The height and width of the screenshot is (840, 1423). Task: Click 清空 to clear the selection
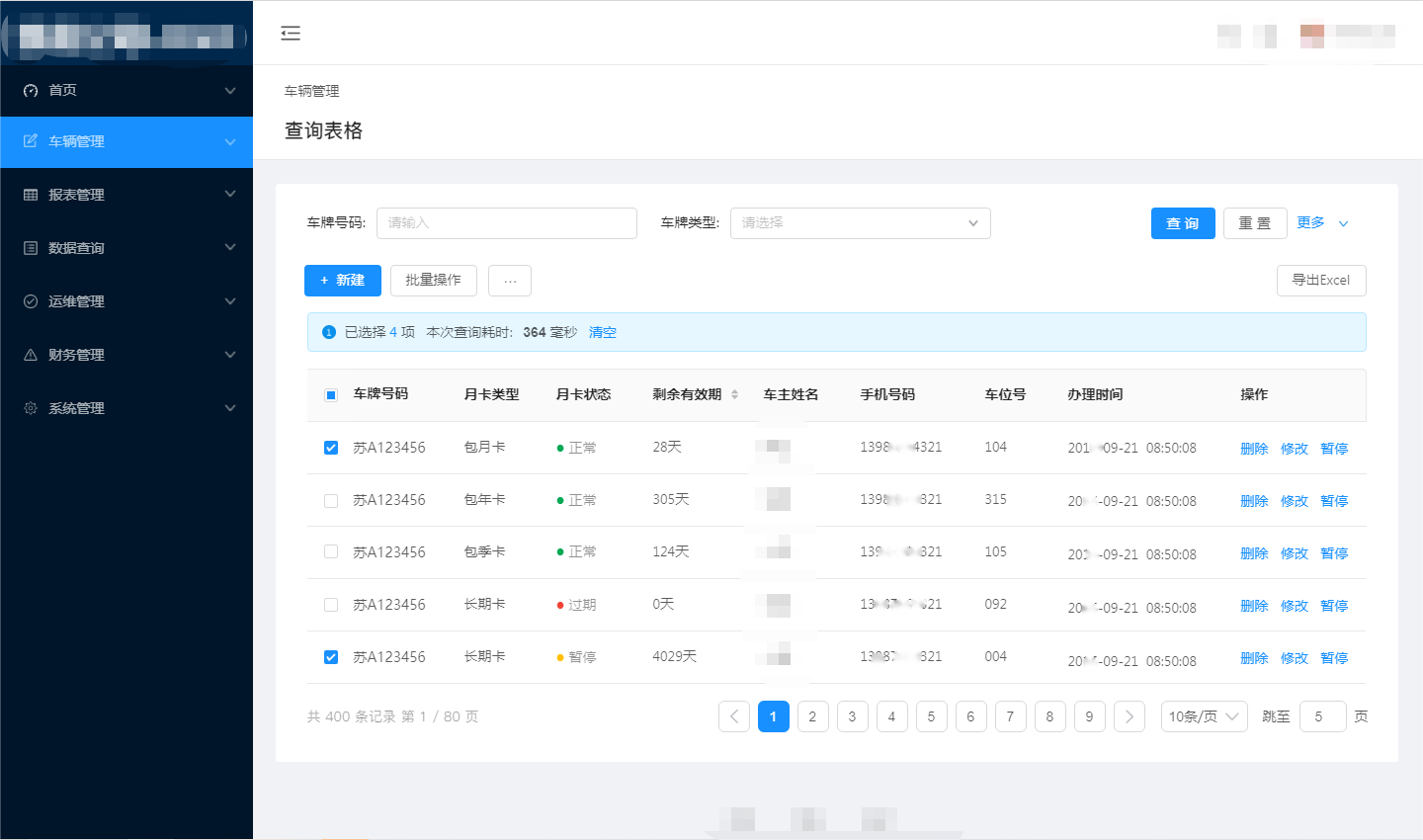point(602,332)
